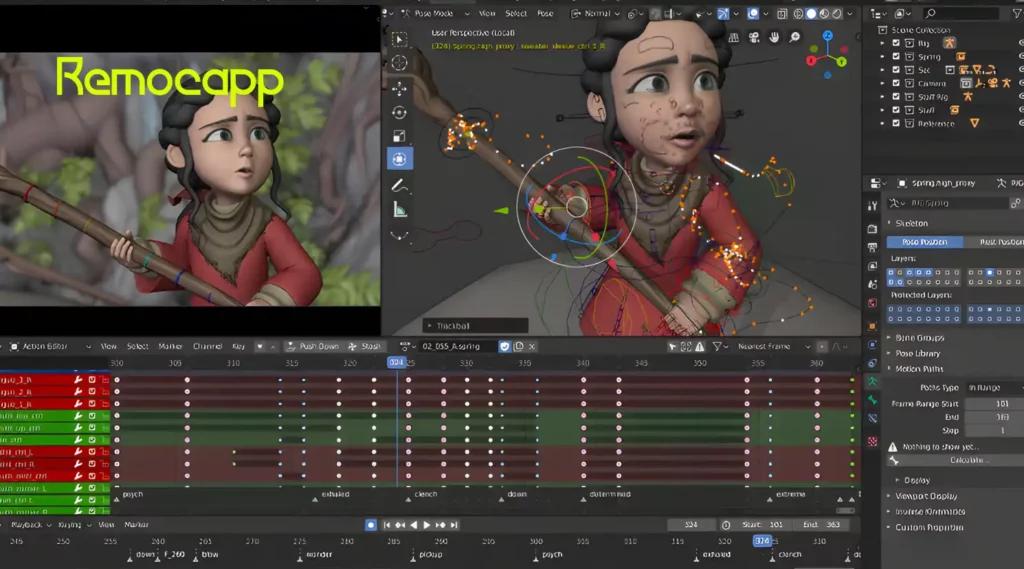Open the Select menu in viewport header
1024x569 pixels.
pyautogui.click(x=516, y=13)
